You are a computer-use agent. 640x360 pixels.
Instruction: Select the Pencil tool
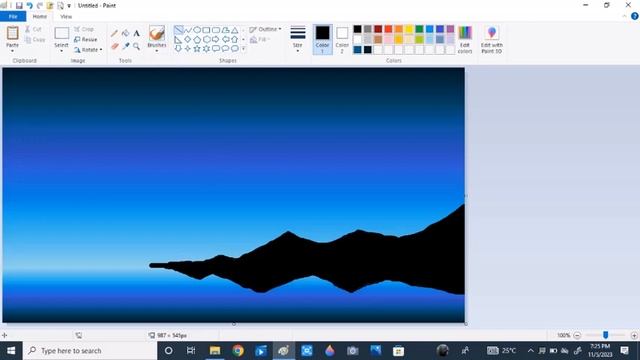pyautogui.click(x=114, y=33)
